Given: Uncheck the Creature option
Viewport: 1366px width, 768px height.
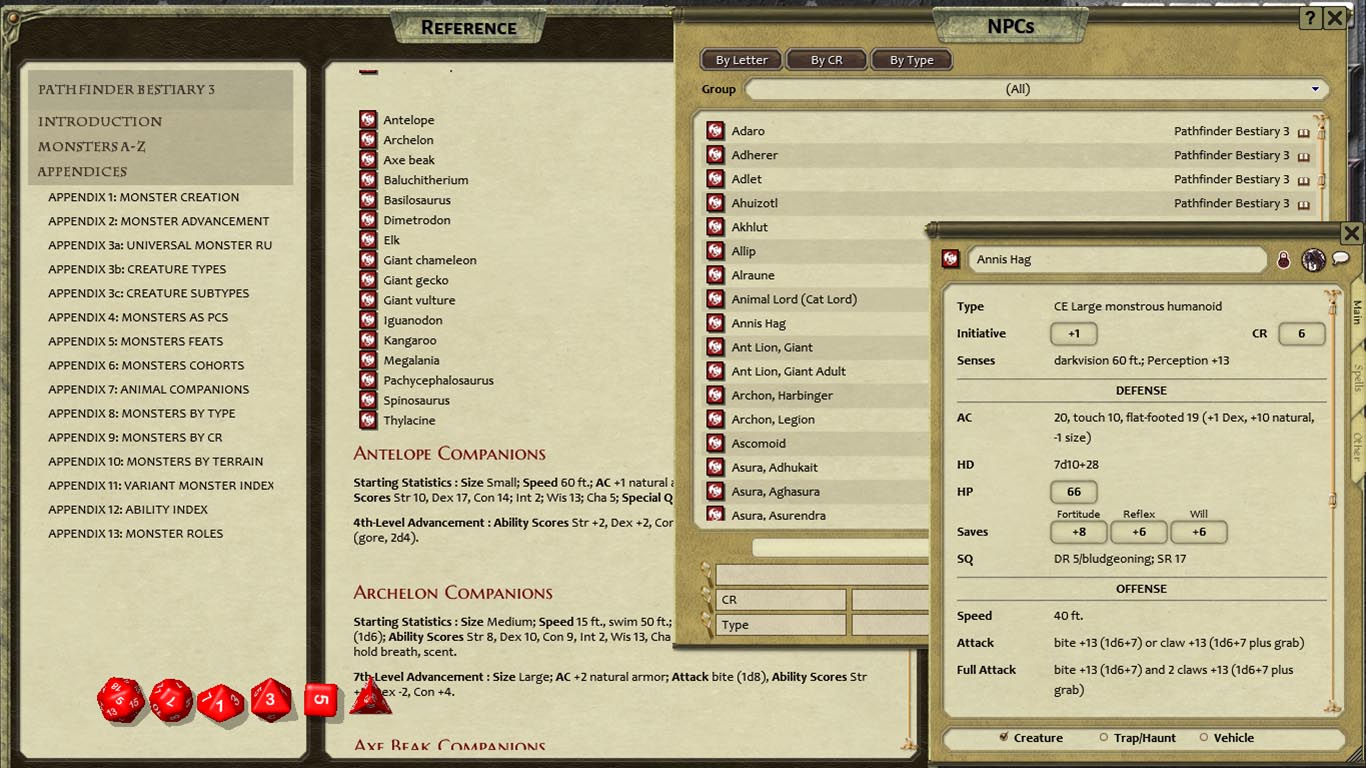Looking at the screenshot, I should tap(1003, 738).
